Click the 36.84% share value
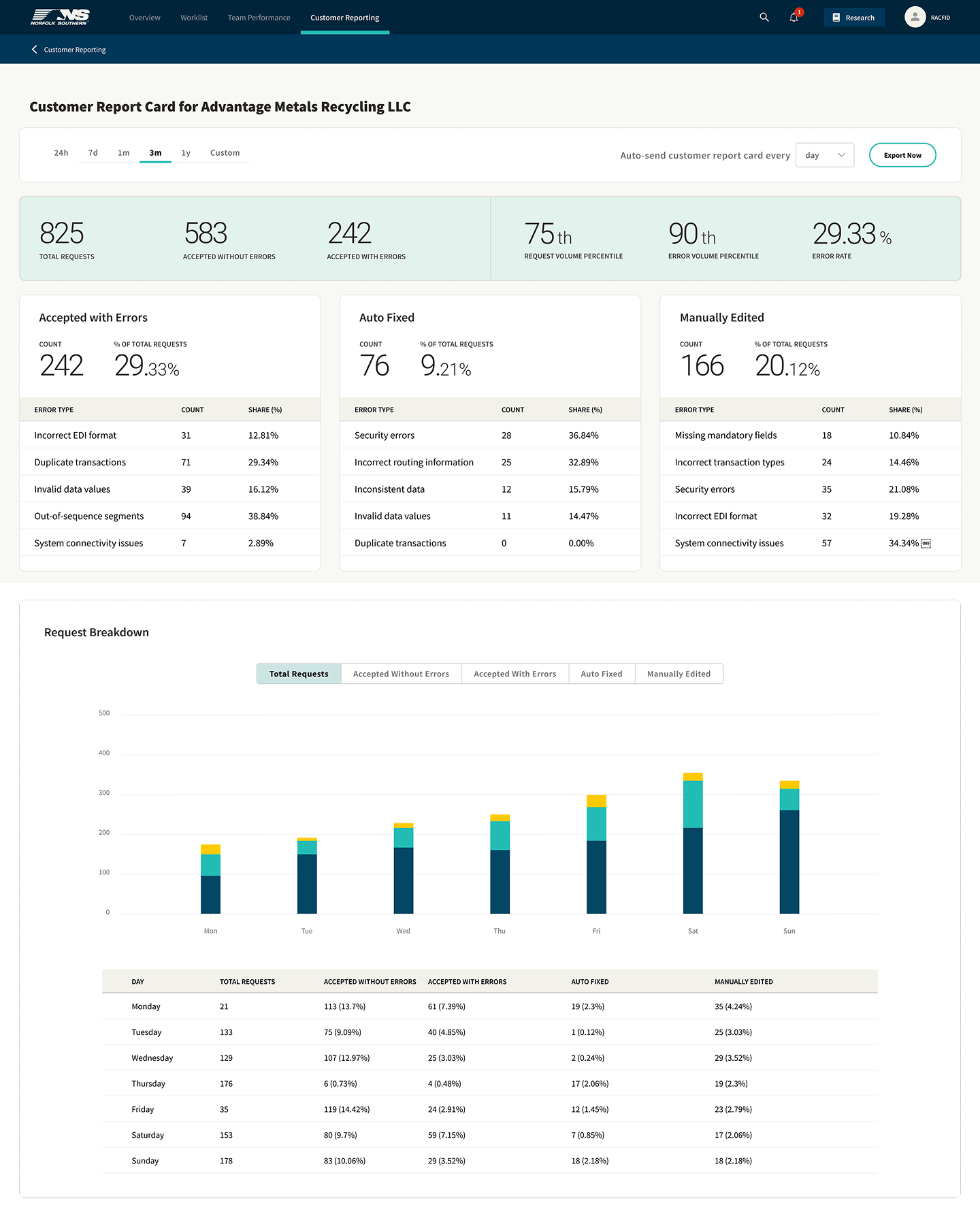 pos(584,435)
